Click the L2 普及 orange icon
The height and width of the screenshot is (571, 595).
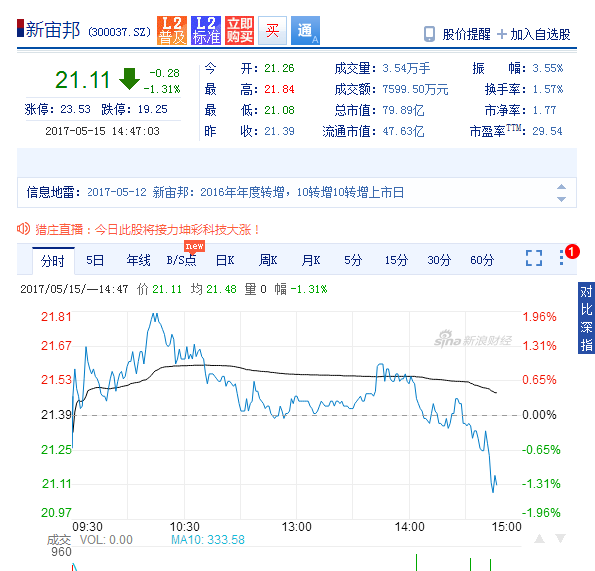172,30
